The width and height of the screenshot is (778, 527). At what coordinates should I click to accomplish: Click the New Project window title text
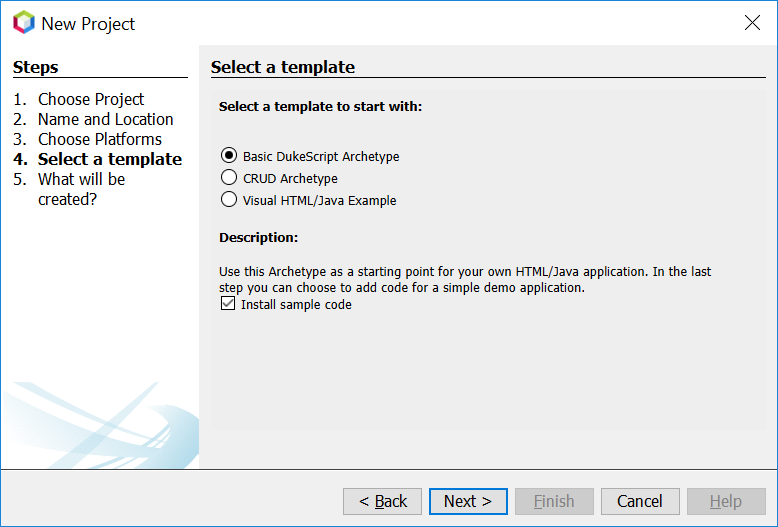point(88,23)
